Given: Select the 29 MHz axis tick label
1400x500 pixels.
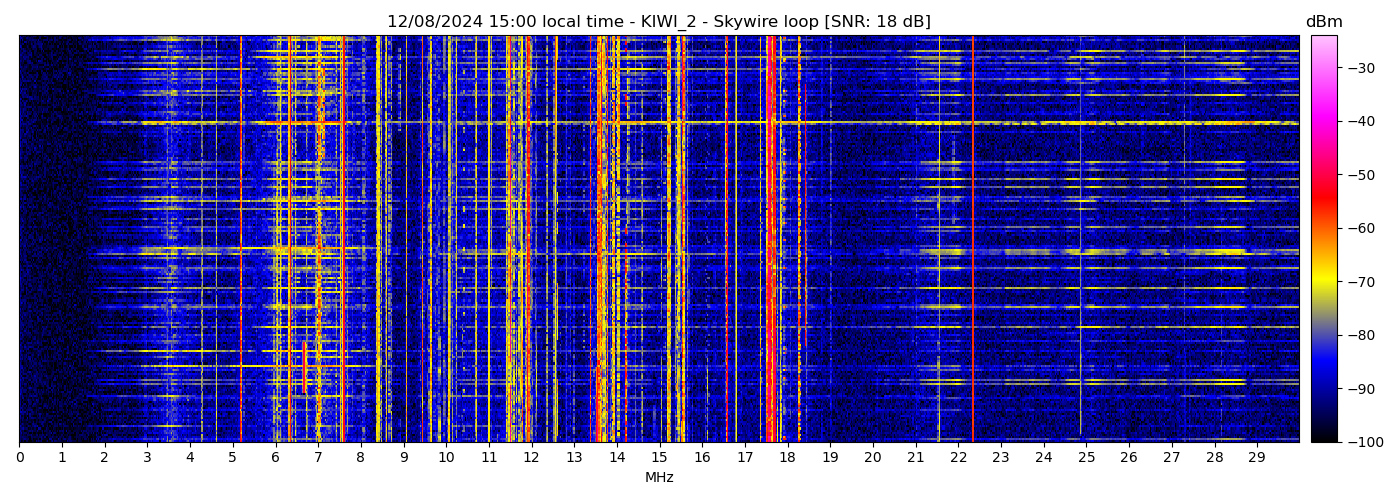Looking at the screenshot, I should click(1257, 457).
